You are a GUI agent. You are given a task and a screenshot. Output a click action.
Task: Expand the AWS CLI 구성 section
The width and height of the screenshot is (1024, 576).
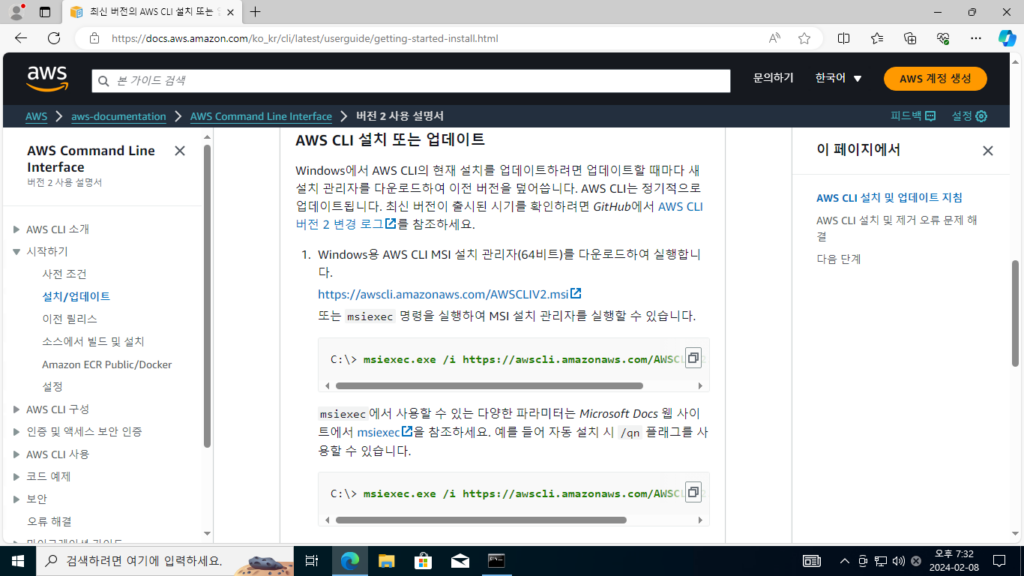tap(16, 409)
